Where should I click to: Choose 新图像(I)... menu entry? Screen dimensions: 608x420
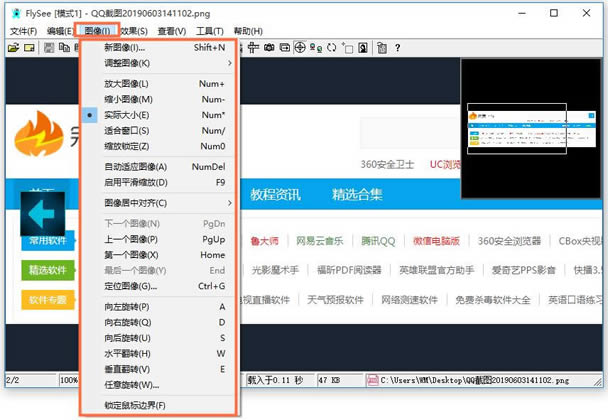click(x=158, y=47)
